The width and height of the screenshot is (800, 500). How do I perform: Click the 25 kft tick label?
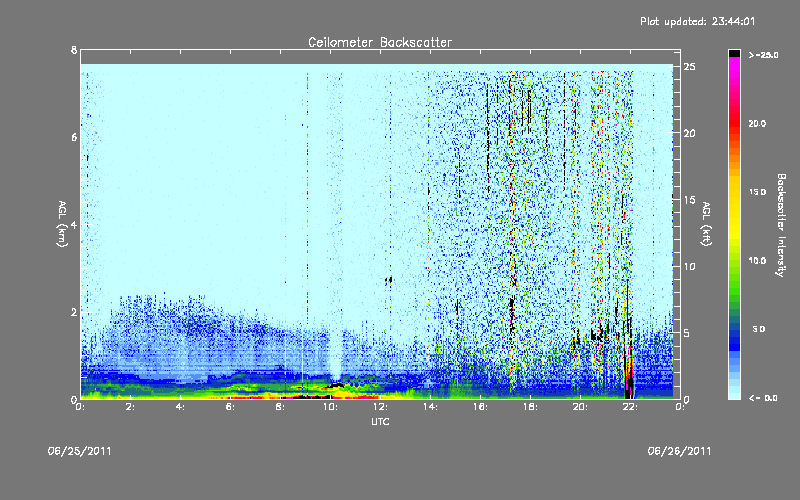pyautogui.click(x=690, y=67)
